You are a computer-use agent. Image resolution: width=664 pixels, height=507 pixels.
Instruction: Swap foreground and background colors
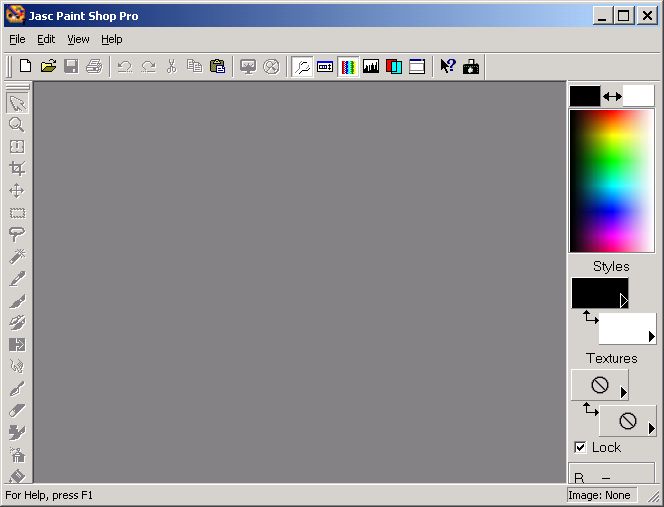click(612, 96)
